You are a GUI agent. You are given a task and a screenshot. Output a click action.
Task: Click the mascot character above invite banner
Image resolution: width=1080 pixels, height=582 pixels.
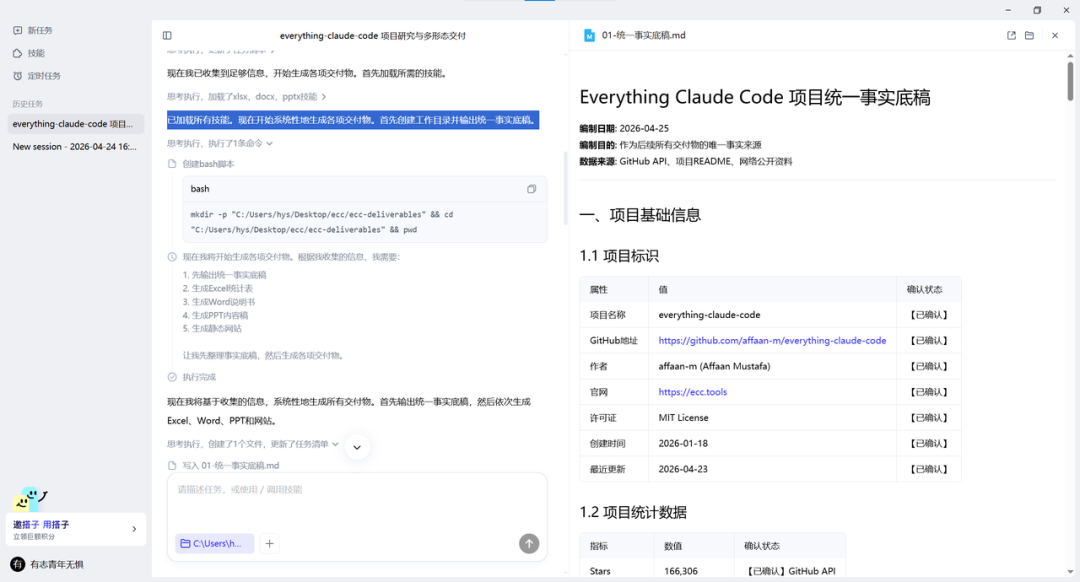pyautogui.click(x=30, y=499)
